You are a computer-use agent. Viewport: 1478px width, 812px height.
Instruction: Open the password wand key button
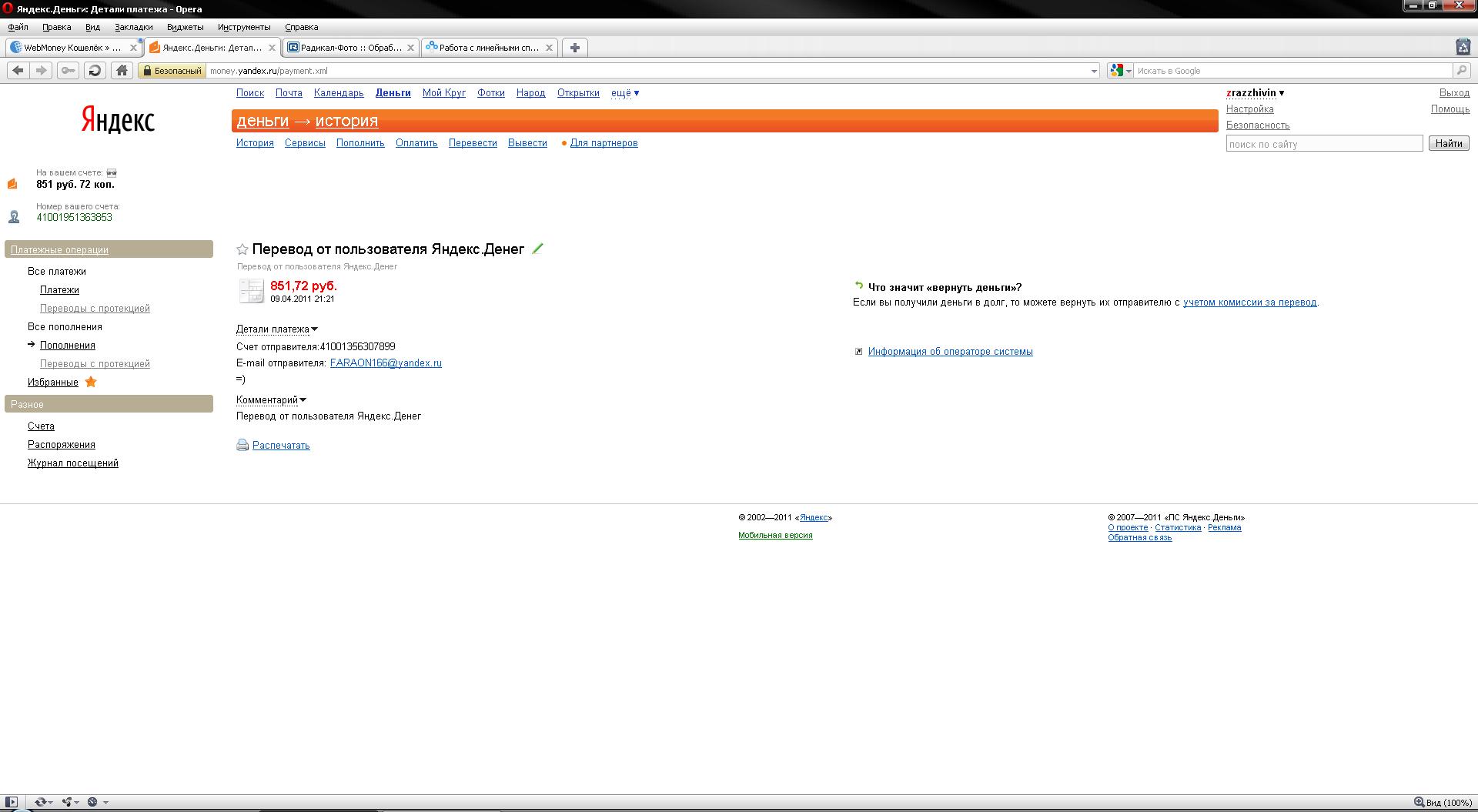(x=69, y=71)
